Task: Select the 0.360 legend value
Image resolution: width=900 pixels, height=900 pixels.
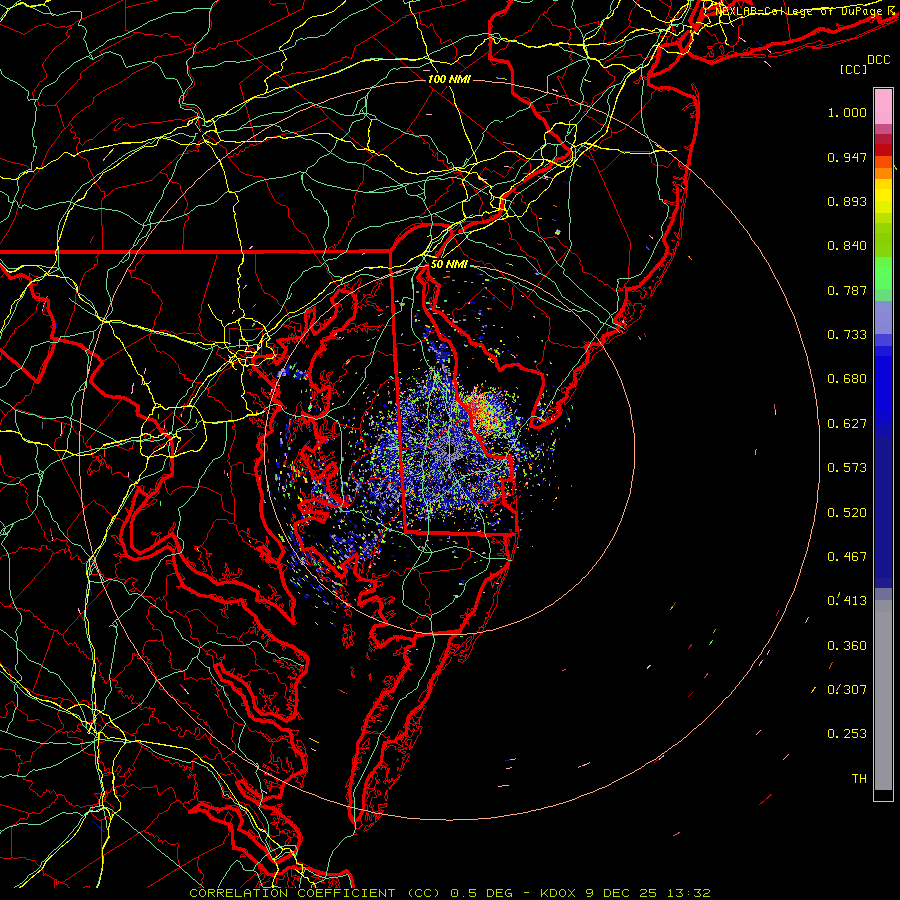Action: (847, 646)
